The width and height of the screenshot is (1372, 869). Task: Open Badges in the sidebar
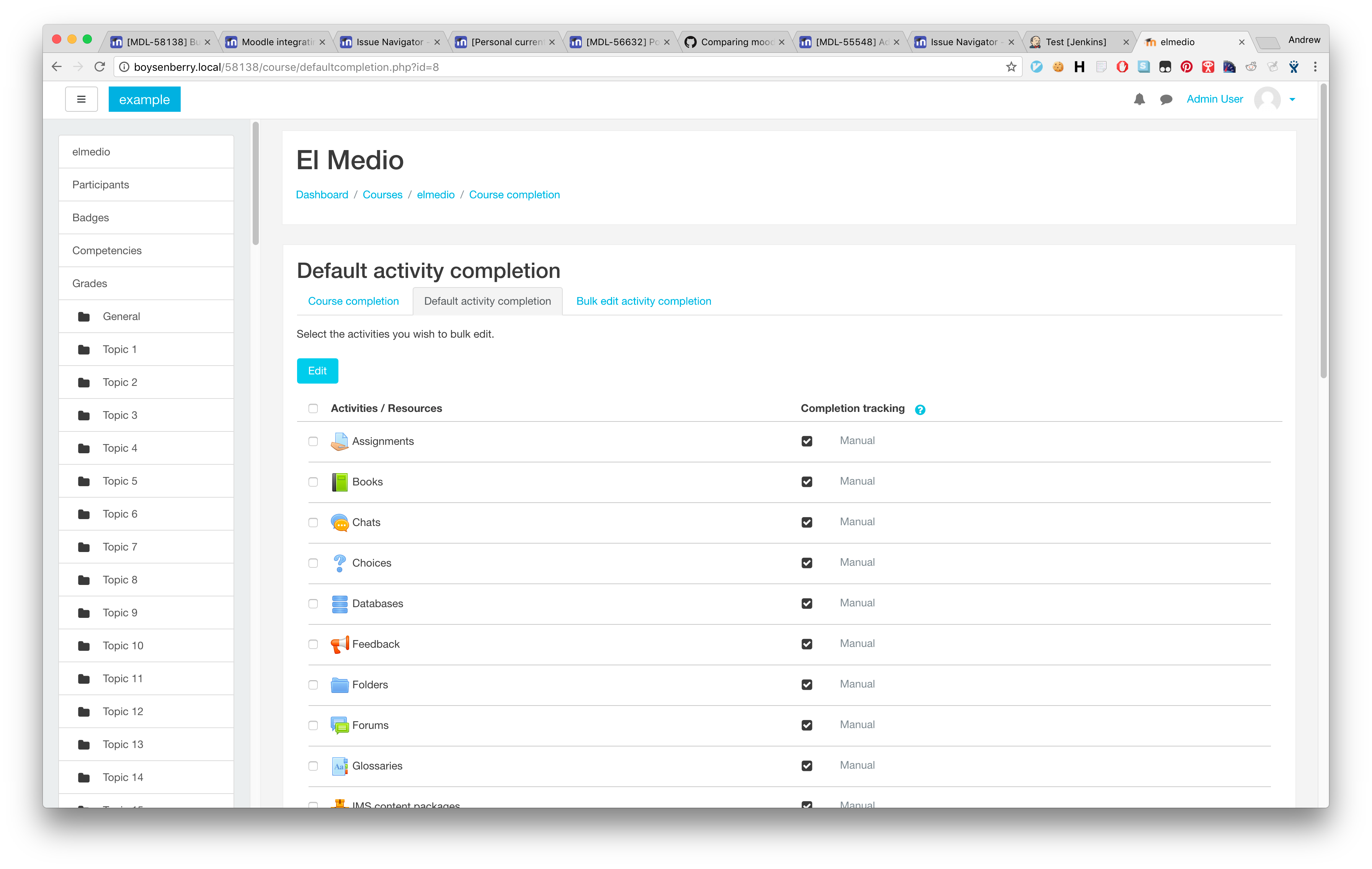pos(146,217)
